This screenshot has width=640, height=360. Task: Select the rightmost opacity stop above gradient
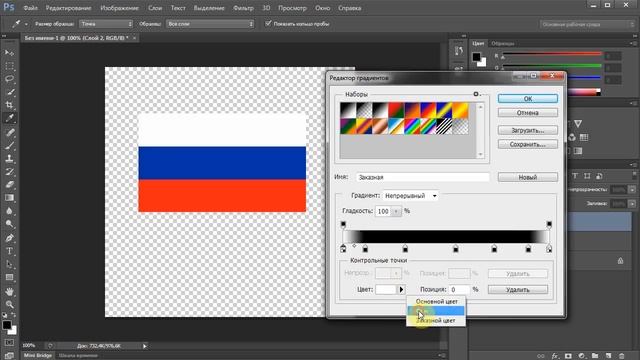coord(549,224)
